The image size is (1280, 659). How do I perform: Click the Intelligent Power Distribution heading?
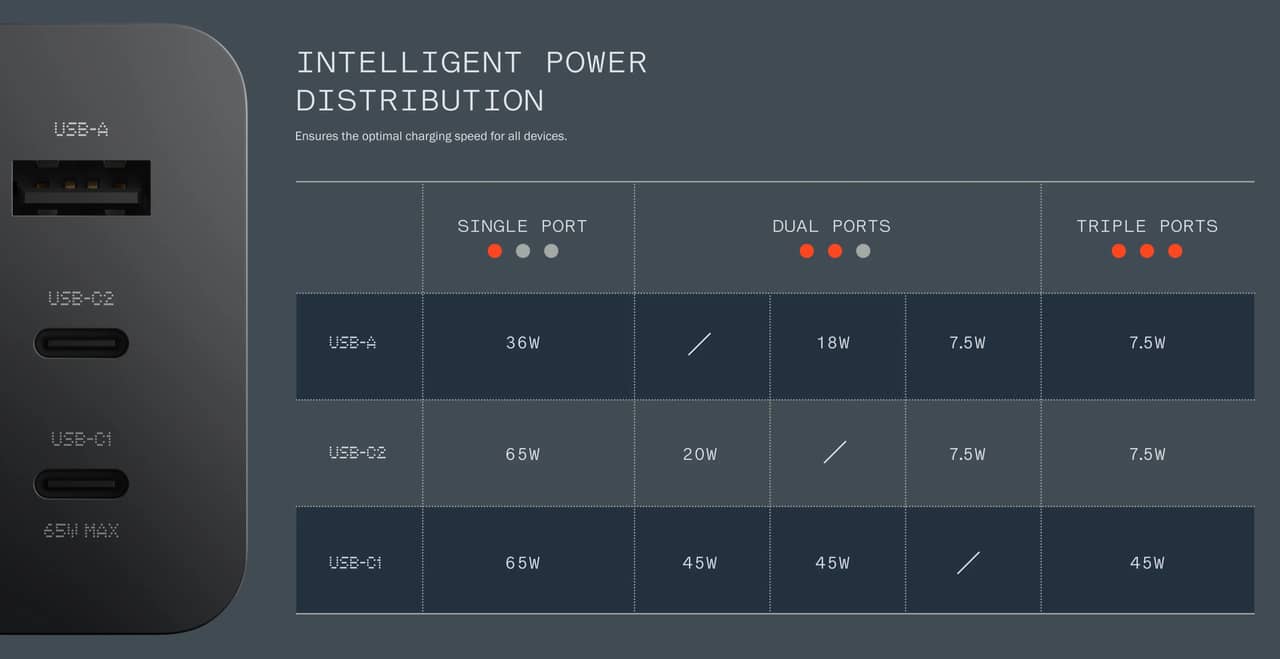pyautogui.click(x=471, y=81)
